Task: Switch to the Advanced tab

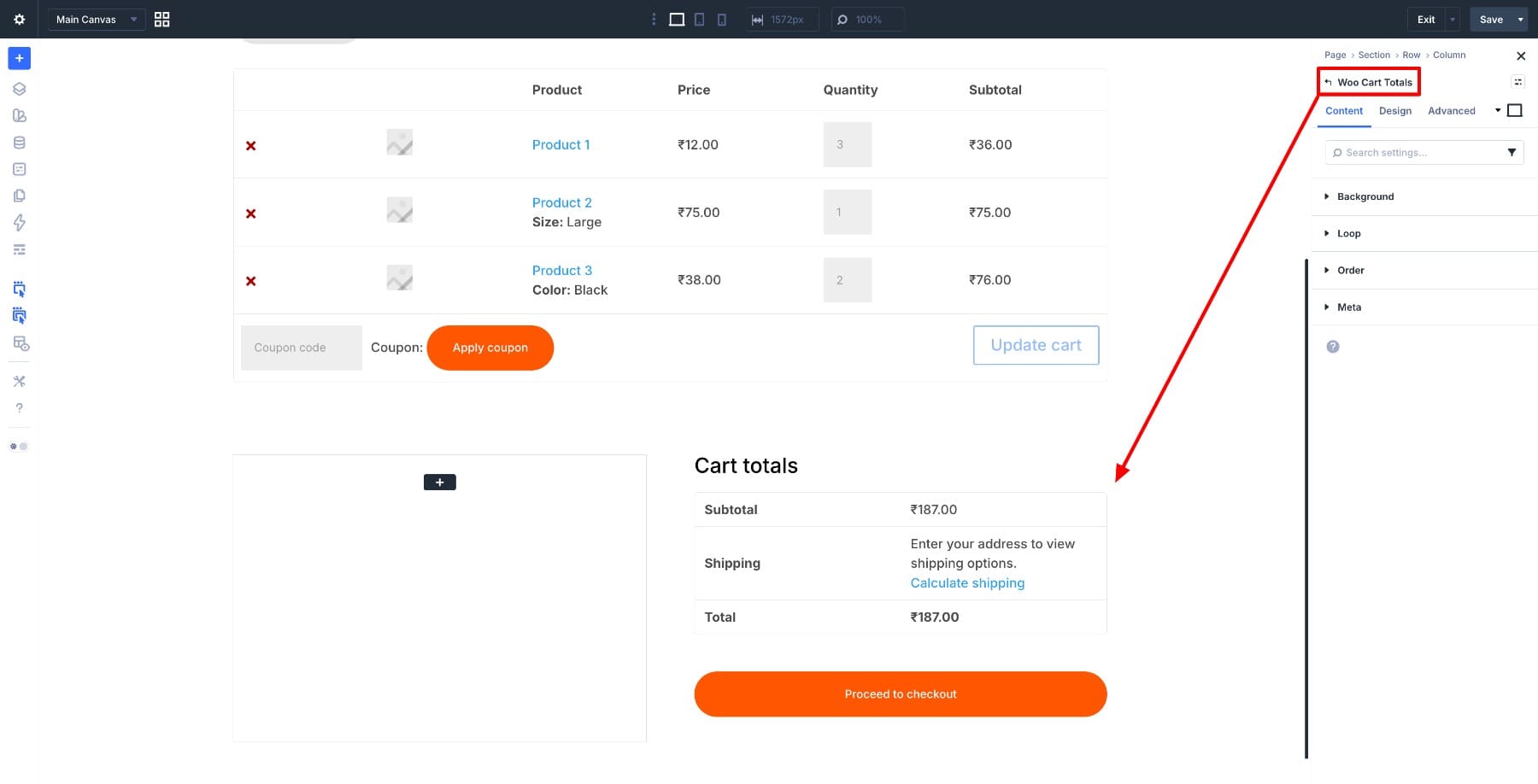Action: tap(1451, 111)
